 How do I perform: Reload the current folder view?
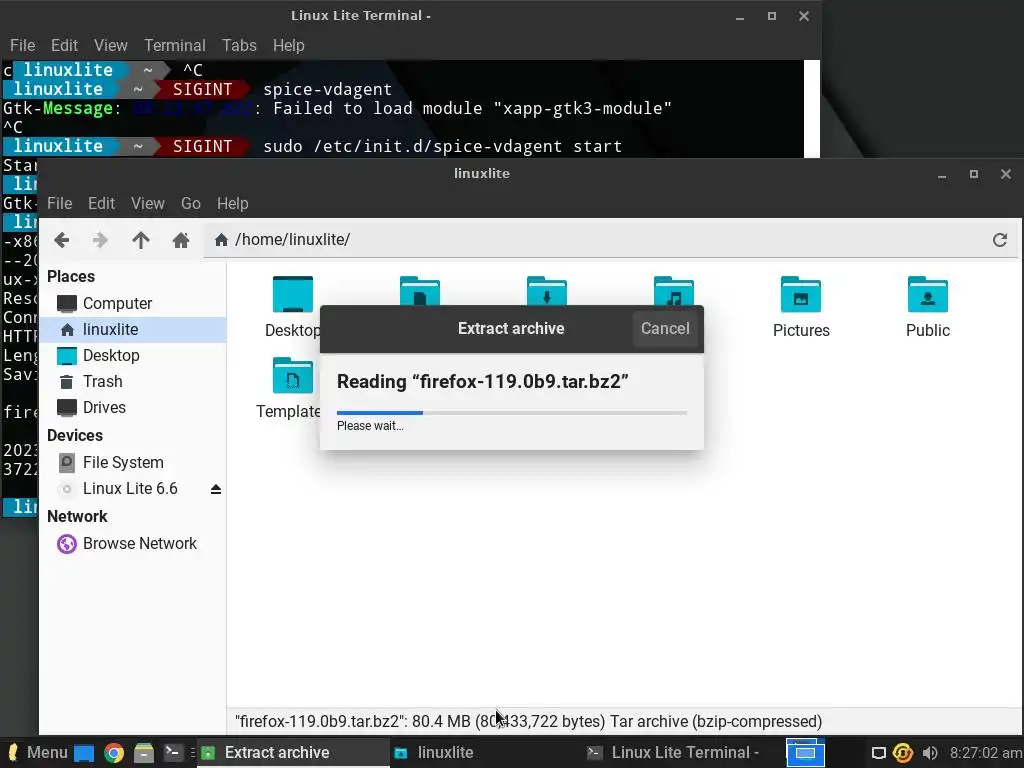pyautogui.click(x=999, y=240)
